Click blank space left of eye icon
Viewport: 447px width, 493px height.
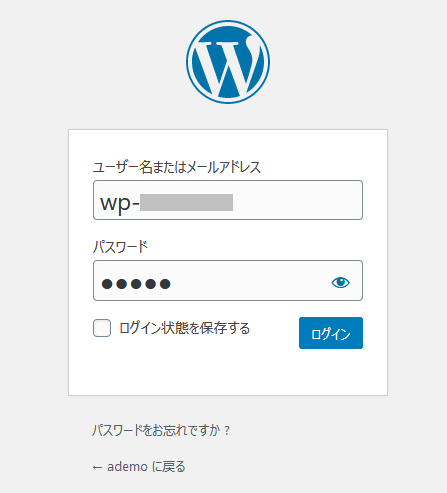(250, 283)
